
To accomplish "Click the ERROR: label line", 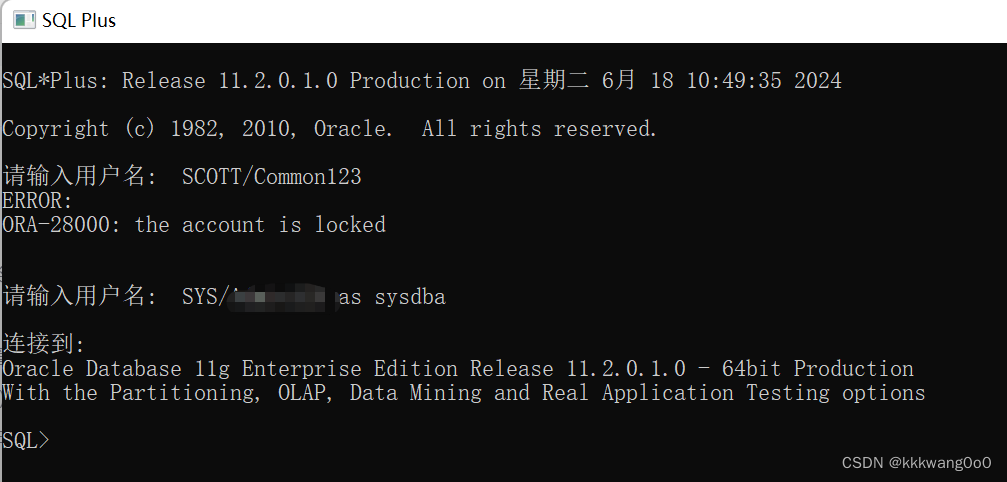I will click(x=38, y=201).
